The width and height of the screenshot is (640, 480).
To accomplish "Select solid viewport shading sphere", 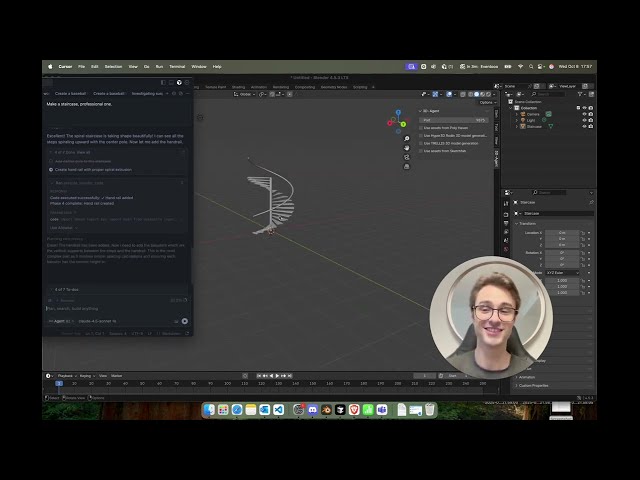I will tap(476, 94).
